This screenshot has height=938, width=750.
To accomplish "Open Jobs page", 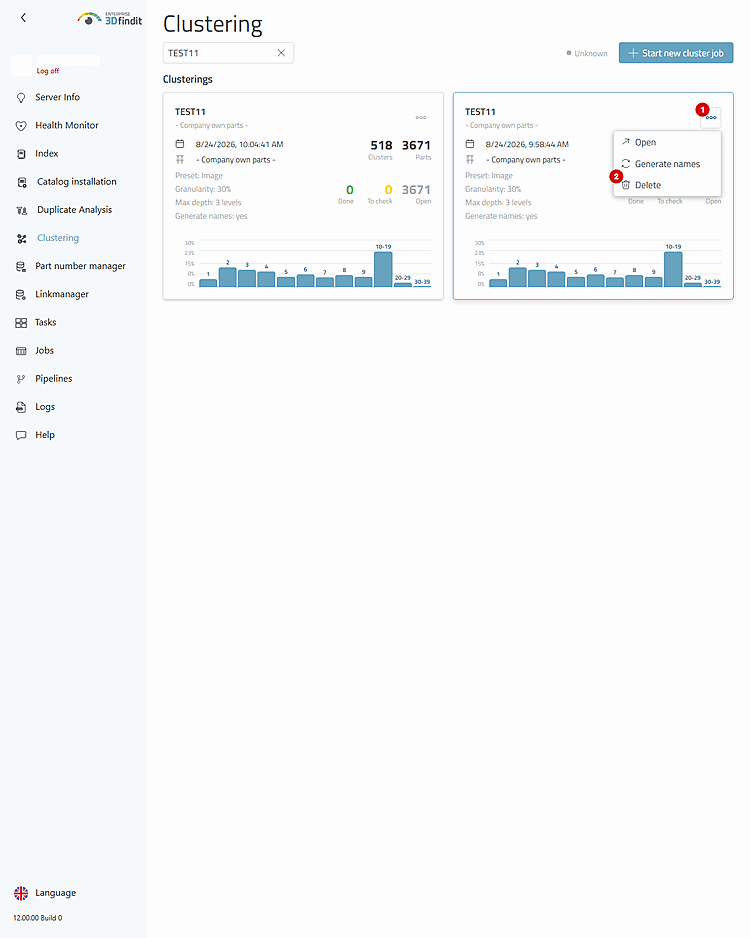I will pyautogui.click(x=44, y=350).
